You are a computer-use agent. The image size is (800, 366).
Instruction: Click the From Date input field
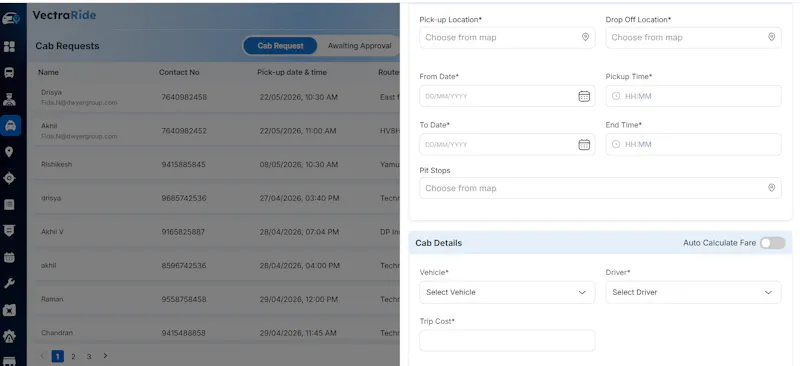(x=507, y=96)
